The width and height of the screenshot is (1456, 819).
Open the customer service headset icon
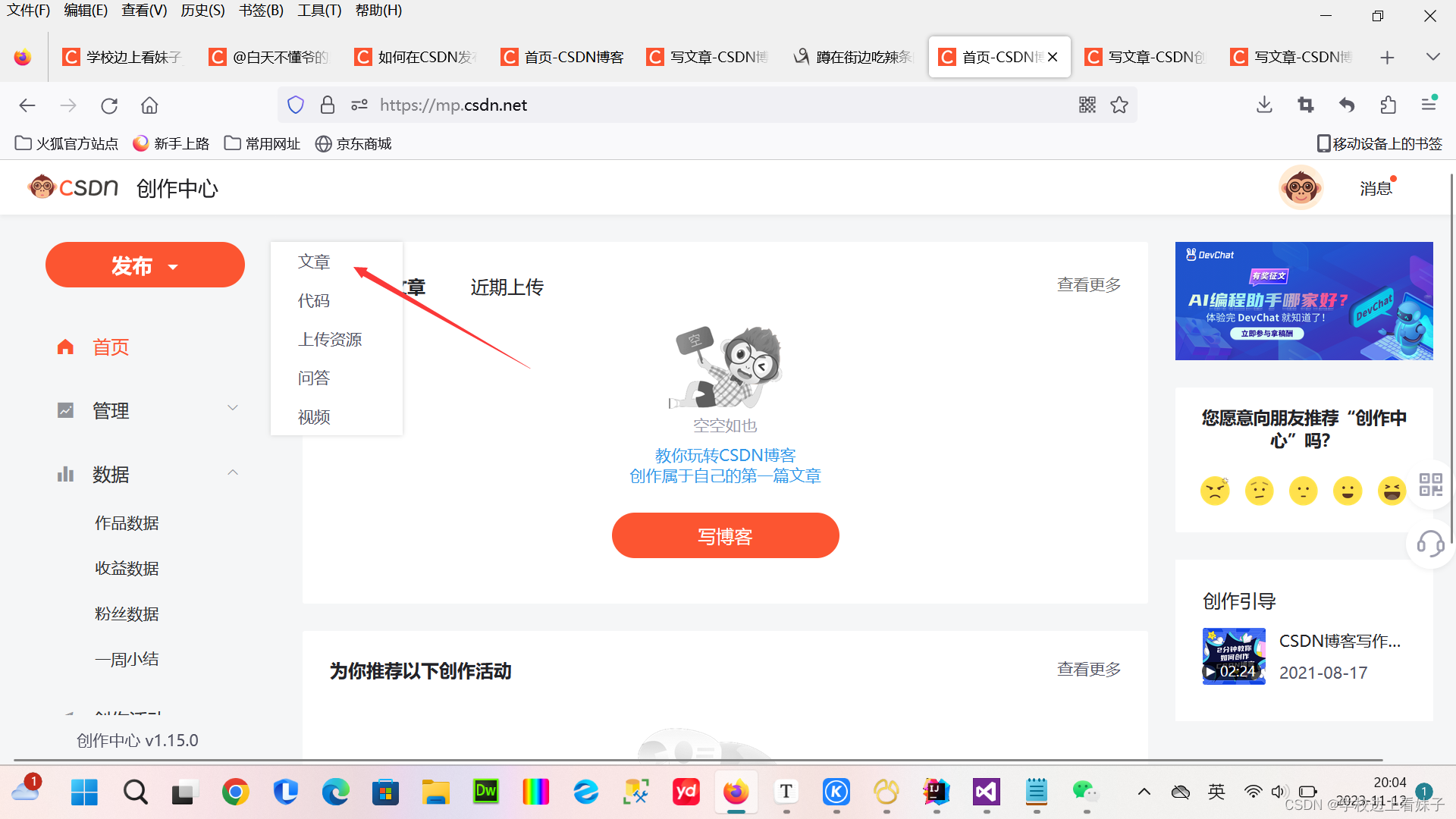coord(1430,543)
